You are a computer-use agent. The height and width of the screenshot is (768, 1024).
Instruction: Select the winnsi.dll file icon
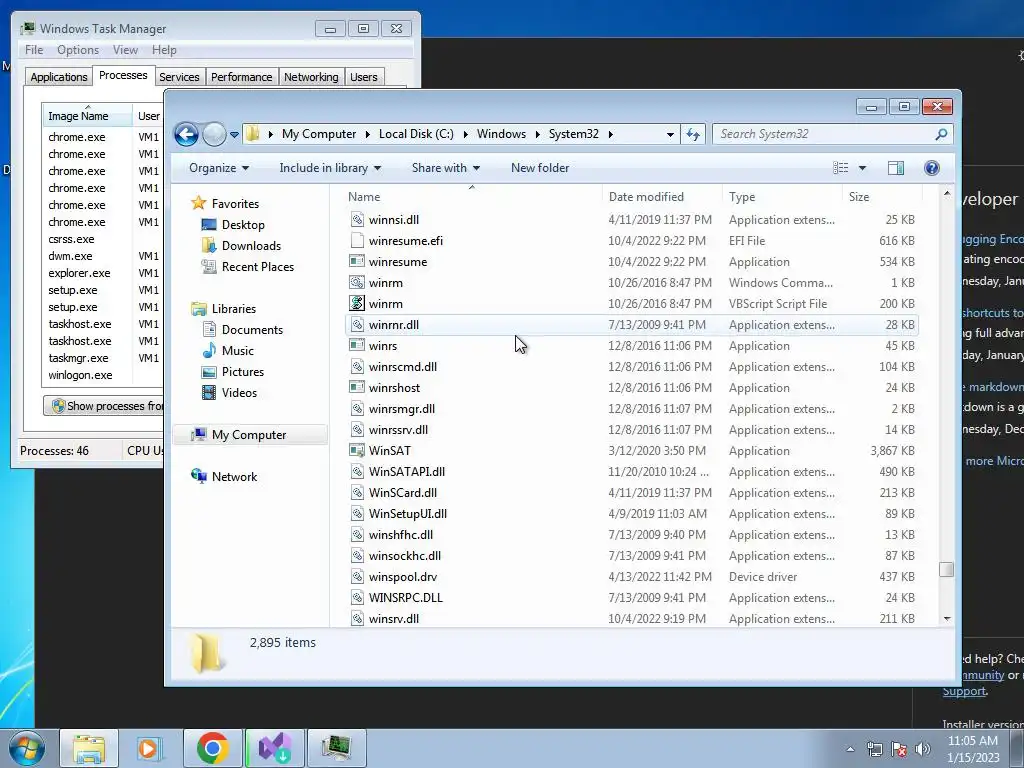pos(357,219)
